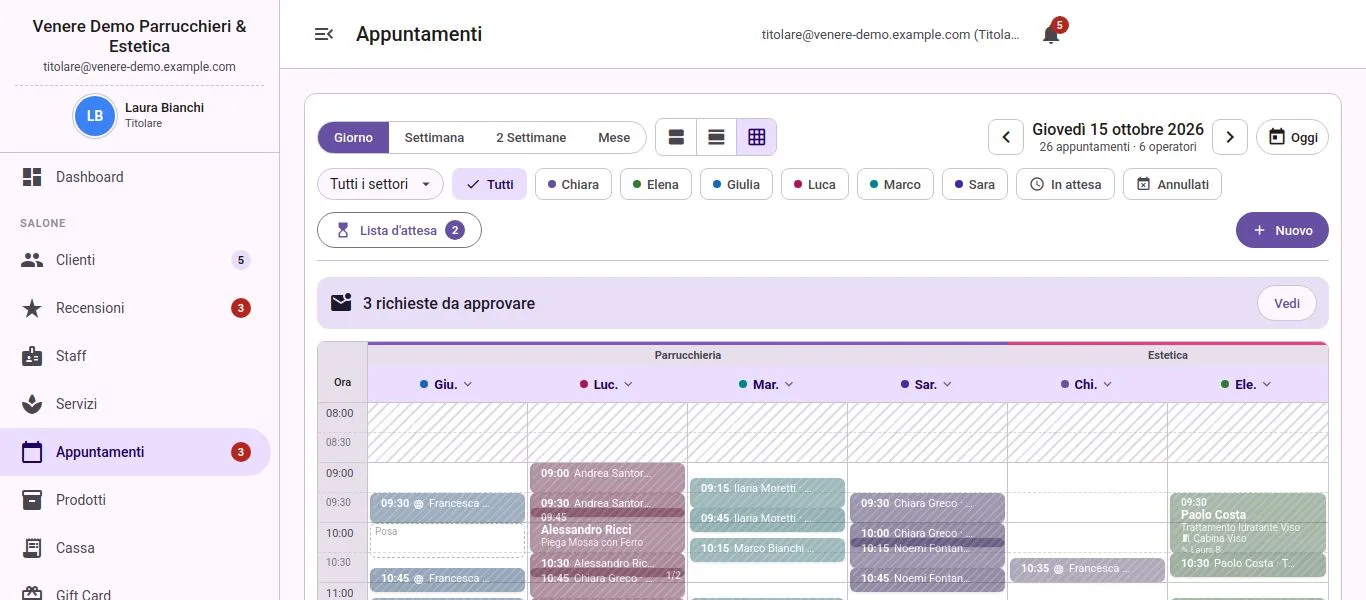Toggle the Chiara filter chip

click(x=573, y=184)
